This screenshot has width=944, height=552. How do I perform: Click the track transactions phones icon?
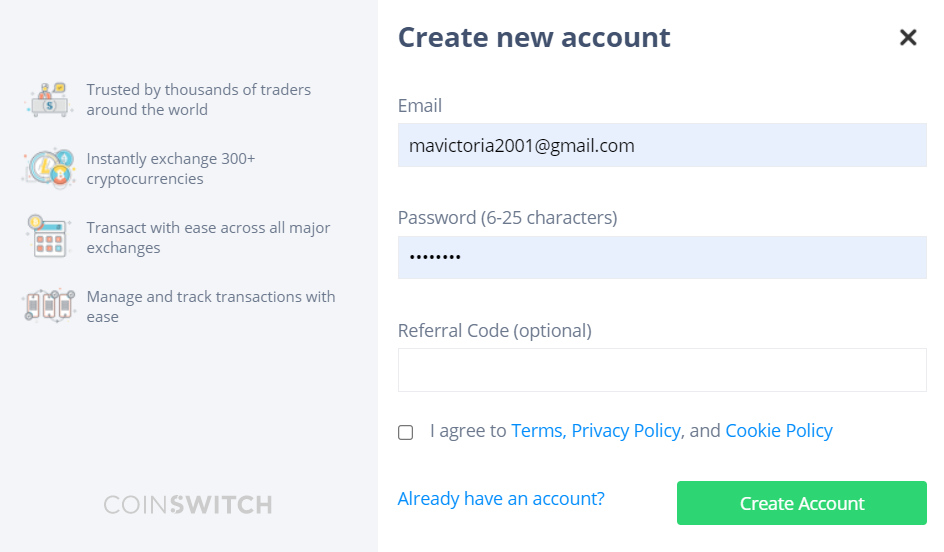(49, 306)
